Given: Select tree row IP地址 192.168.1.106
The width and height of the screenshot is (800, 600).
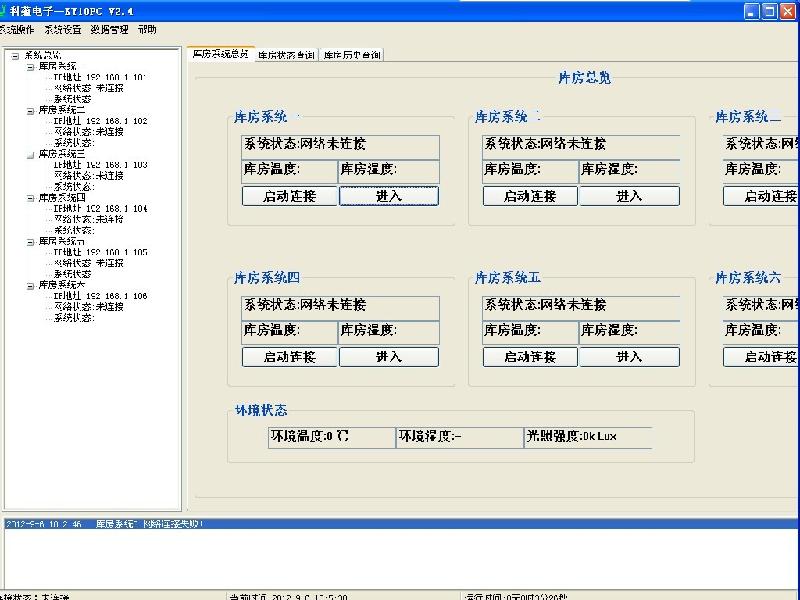Looking at the screenshot, I should [101, 296].
